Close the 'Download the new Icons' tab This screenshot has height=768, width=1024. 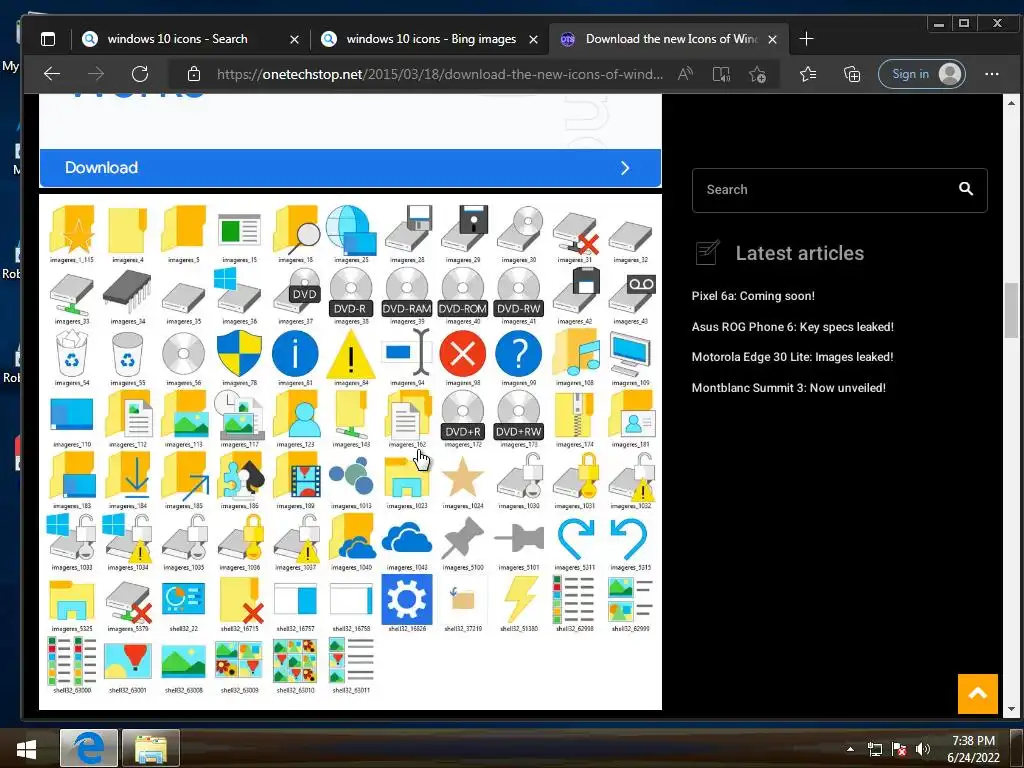point(773,40)
